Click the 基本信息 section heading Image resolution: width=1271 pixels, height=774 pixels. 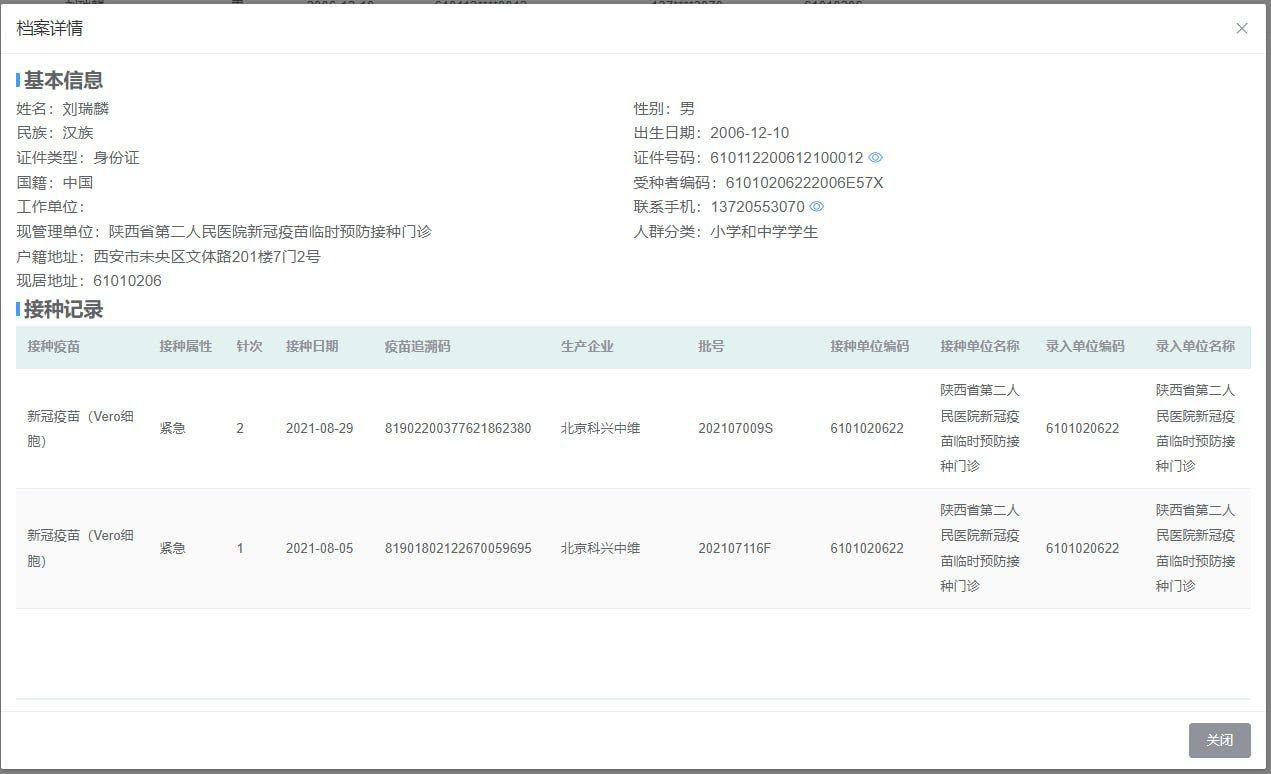point(63,80)
